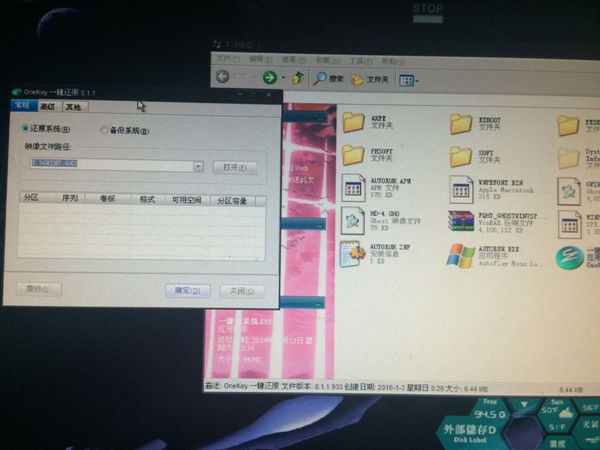Viewport: 600px width, 450px height.
Task: Expand the image file path dropdown arrow
Action: click(x=198, y=166)
